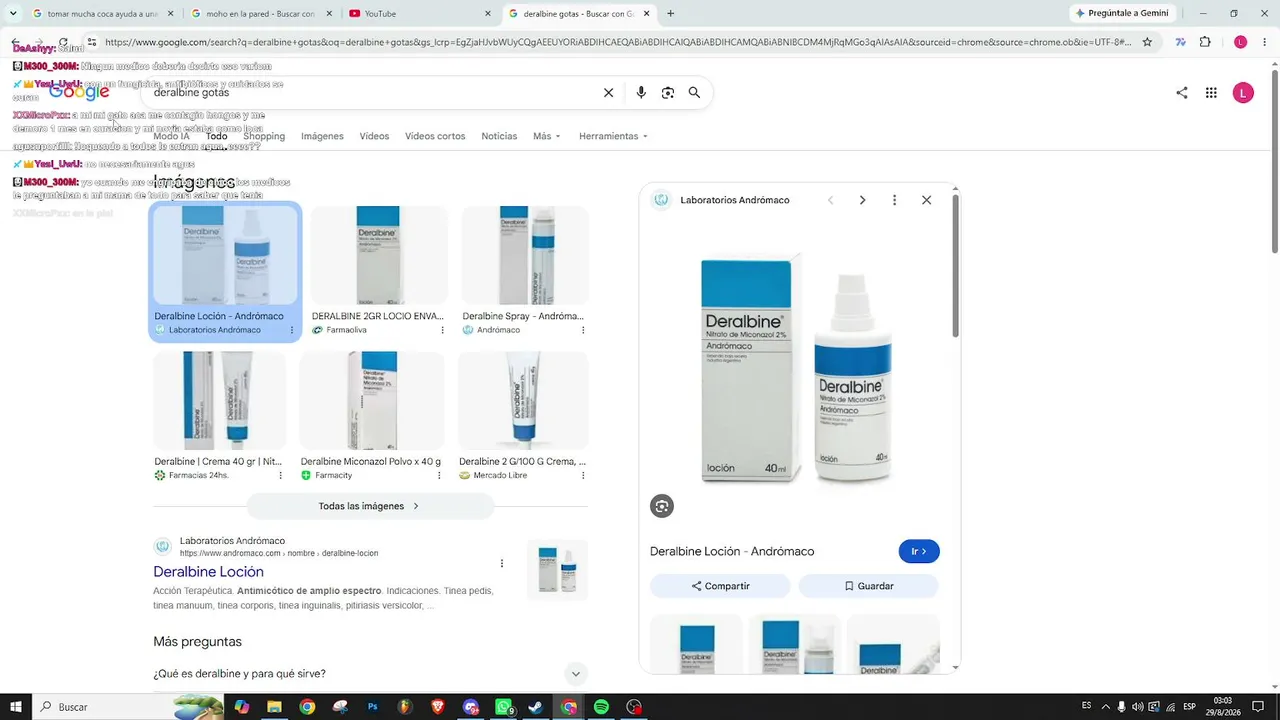Go to the next image in the preview panel
This screenshot has width=1280, height=720.
point(862,200)
